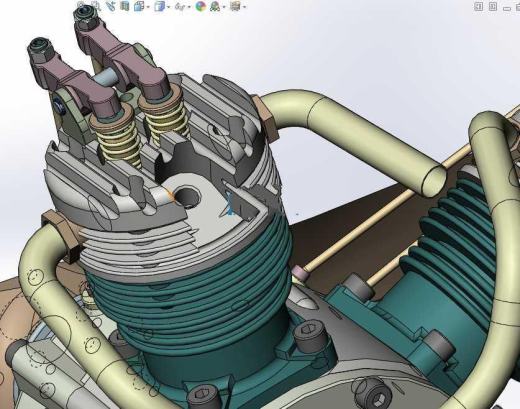Screen dimensions: 520x409
Task: Select the pink pushrod end cap
Action: coord(300,272)
